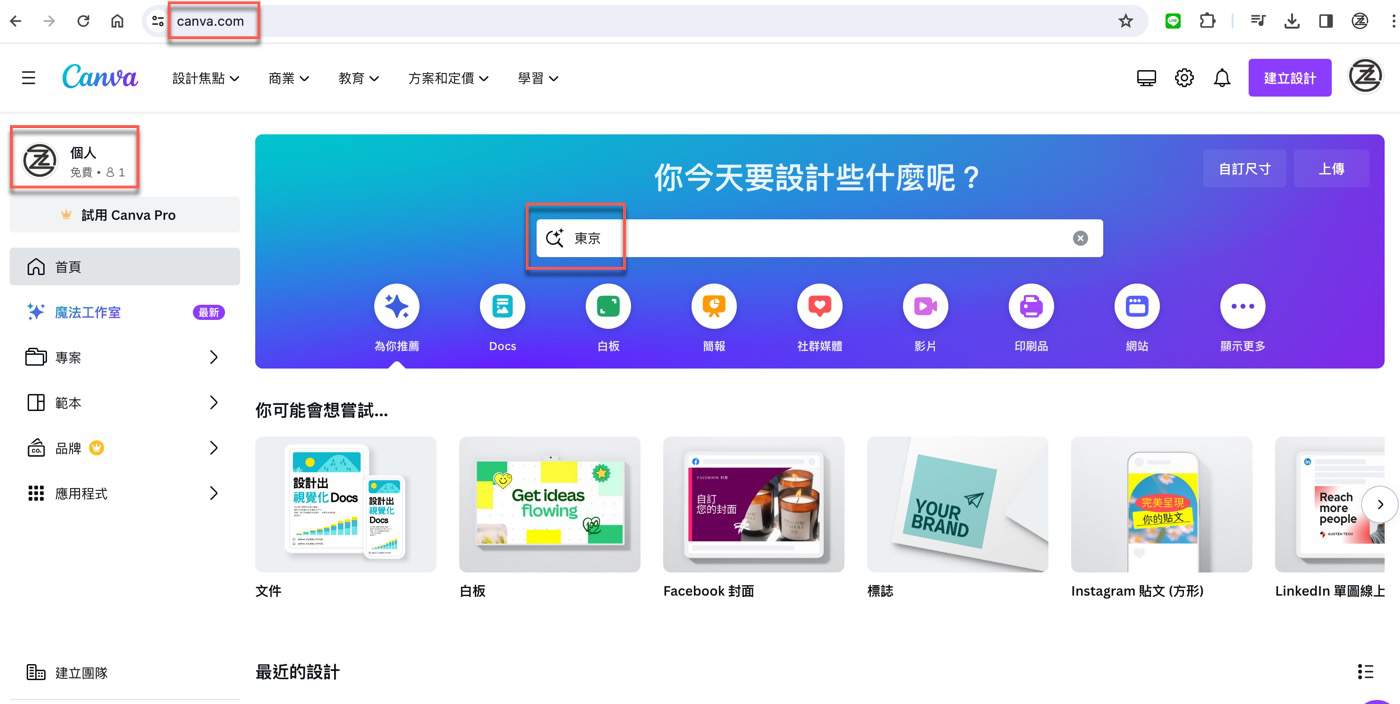Select the 影片 video category icon
This screenshot has width=1400, height=704.
coord(925,307)
